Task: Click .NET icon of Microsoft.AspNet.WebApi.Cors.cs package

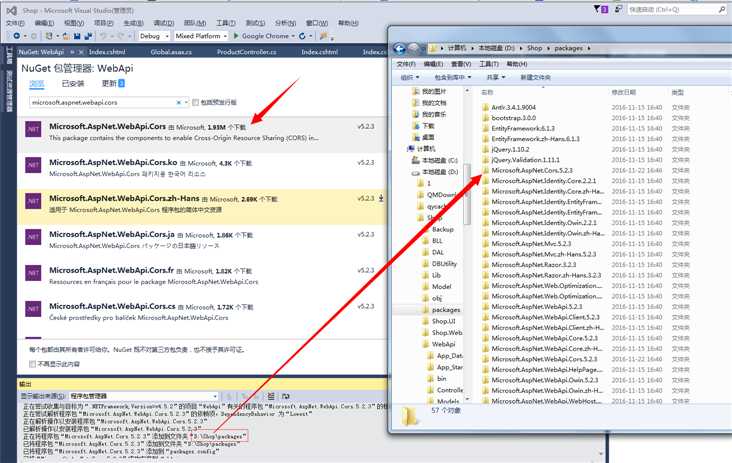Action: point(33,309)
